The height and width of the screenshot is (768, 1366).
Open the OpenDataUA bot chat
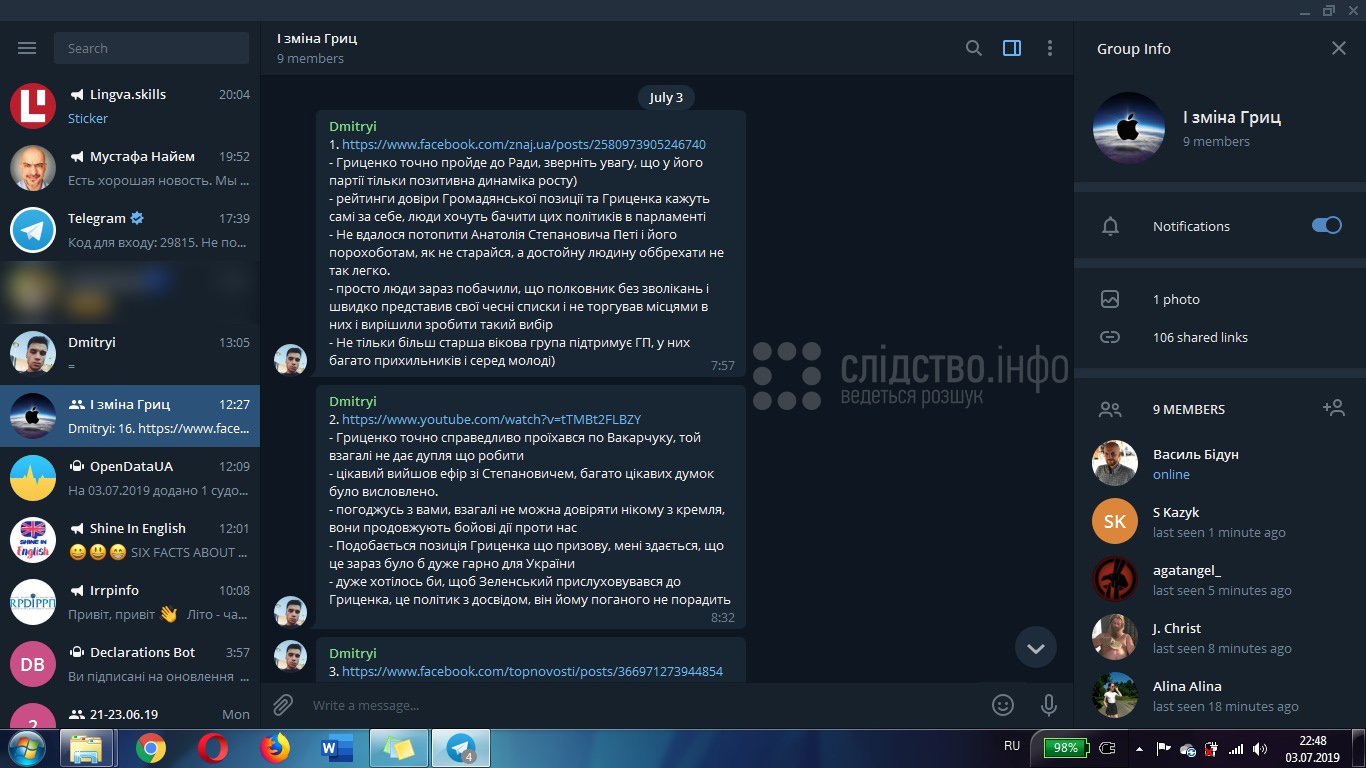(x=130, y=478)
